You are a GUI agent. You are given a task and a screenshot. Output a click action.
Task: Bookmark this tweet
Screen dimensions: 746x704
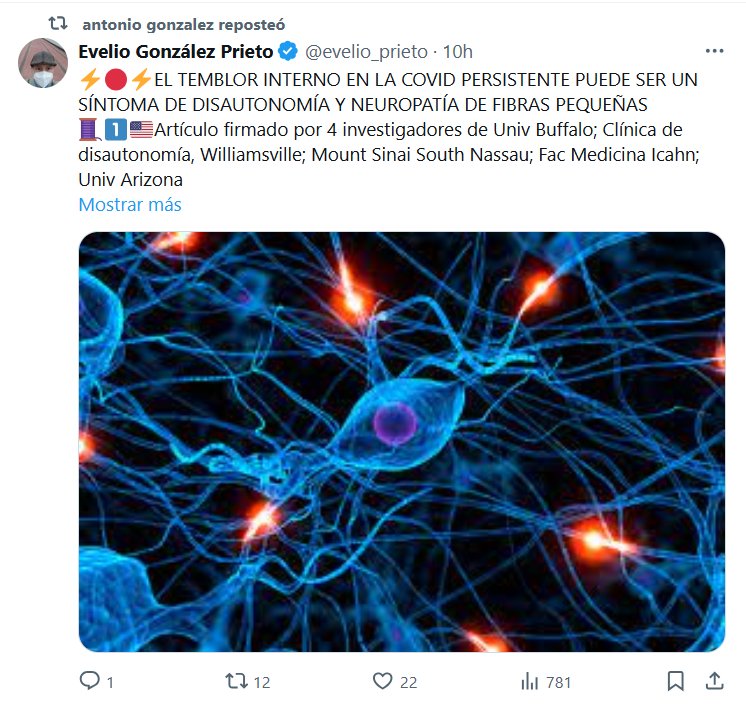675,681
